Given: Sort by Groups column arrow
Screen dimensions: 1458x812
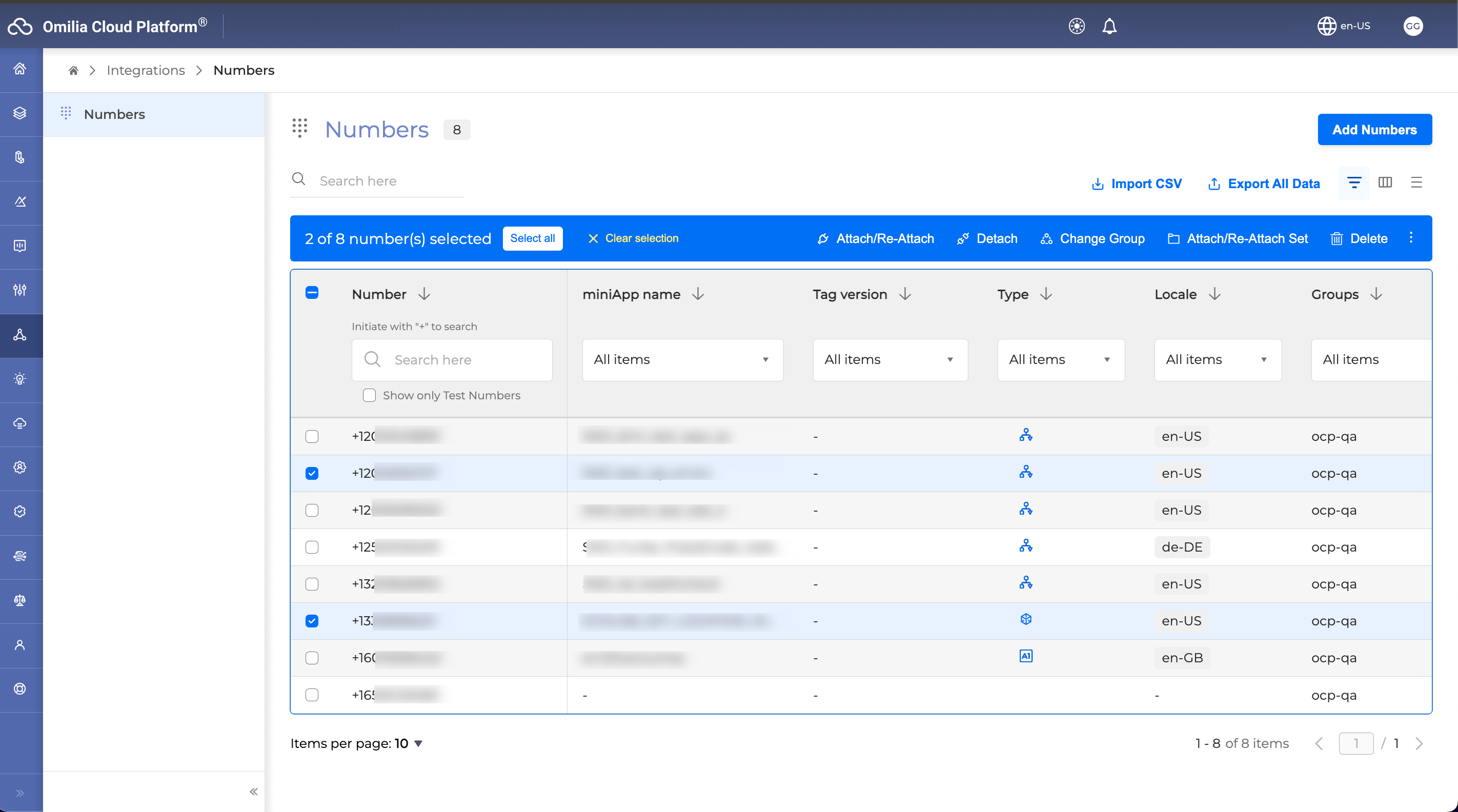Looking at the screenshot, I should 1376,294.
